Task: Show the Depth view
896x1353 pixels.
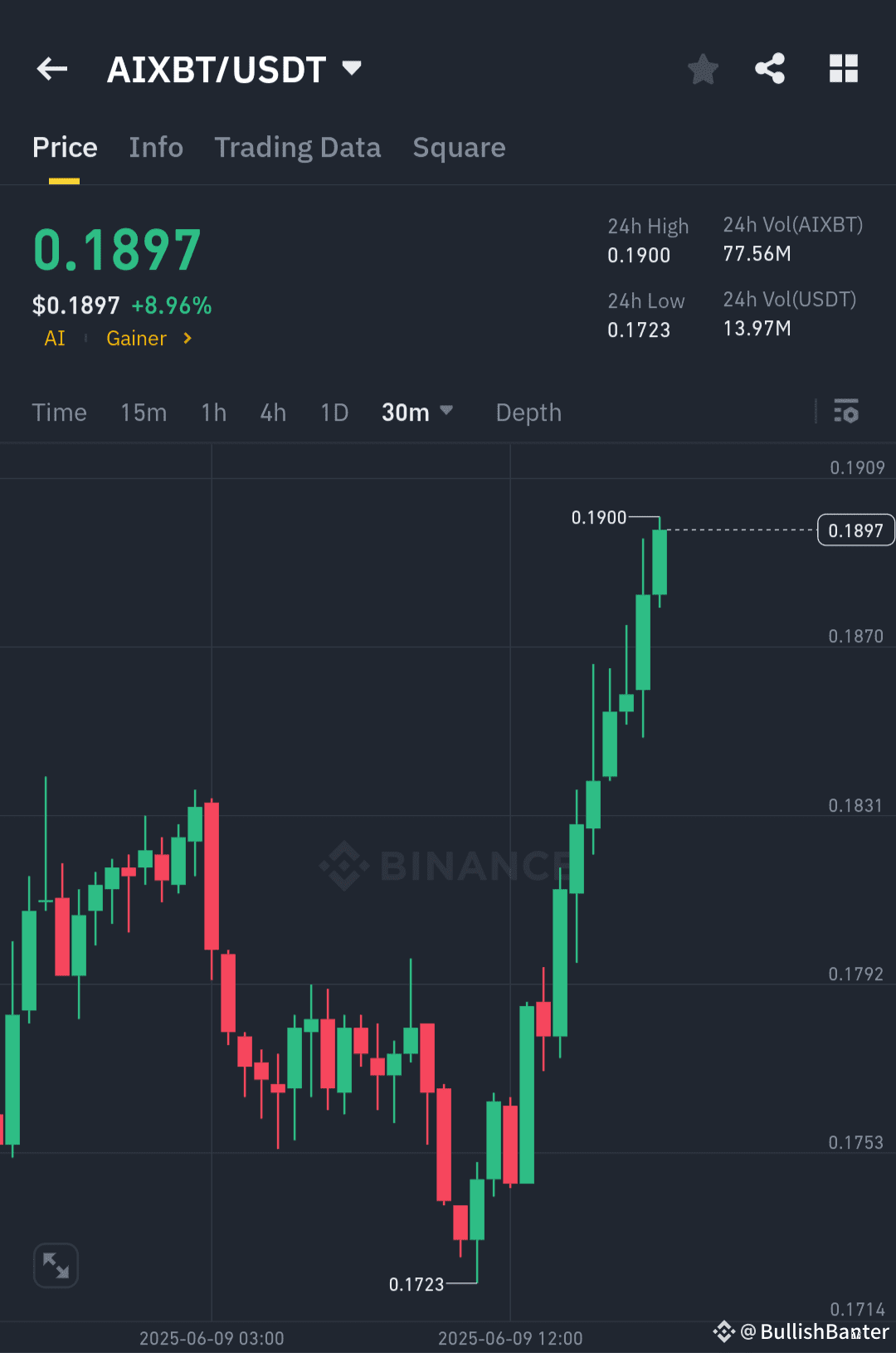Action: [528, 412]
